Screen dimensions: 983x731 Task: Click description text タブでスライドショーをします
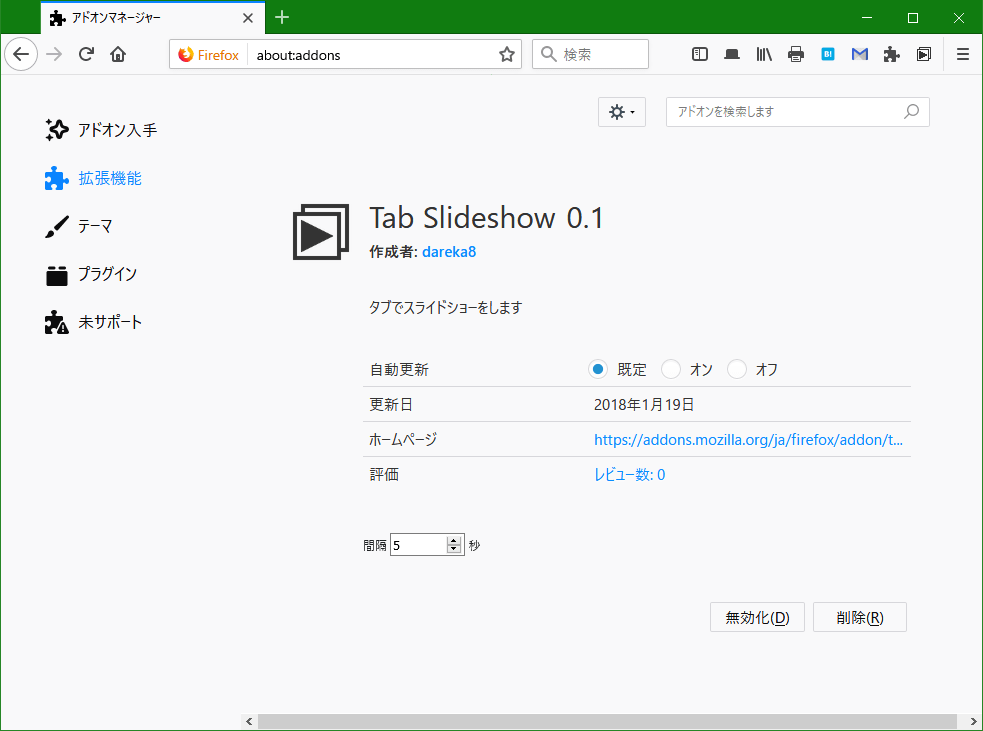click(x=445, y=307)
